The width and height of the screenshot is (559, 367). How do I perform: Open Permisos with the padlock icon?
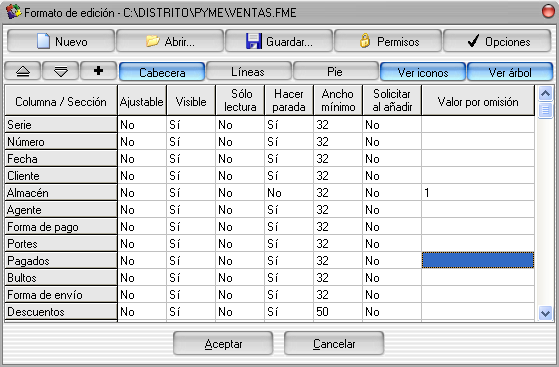click(x=388, y=41)
